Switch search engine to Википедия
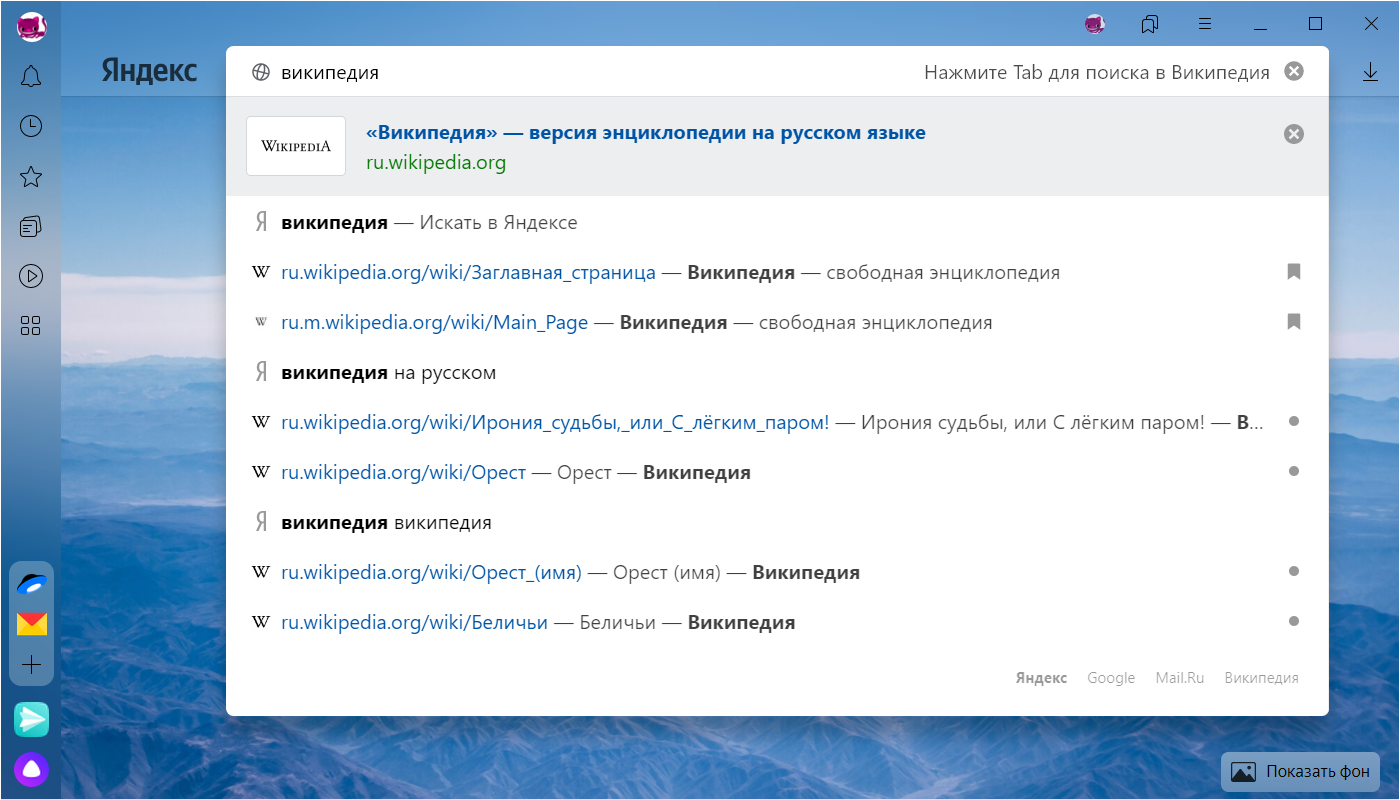The width and height of the screenshot is (1400, 800). coord(1261,678)
